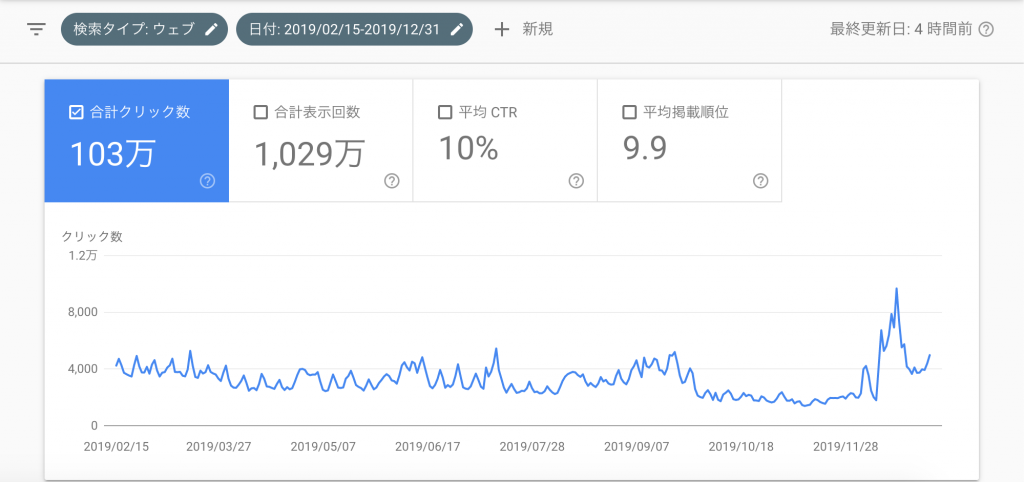Click the 8,000 y-axis label

click(x=84, y=312)
